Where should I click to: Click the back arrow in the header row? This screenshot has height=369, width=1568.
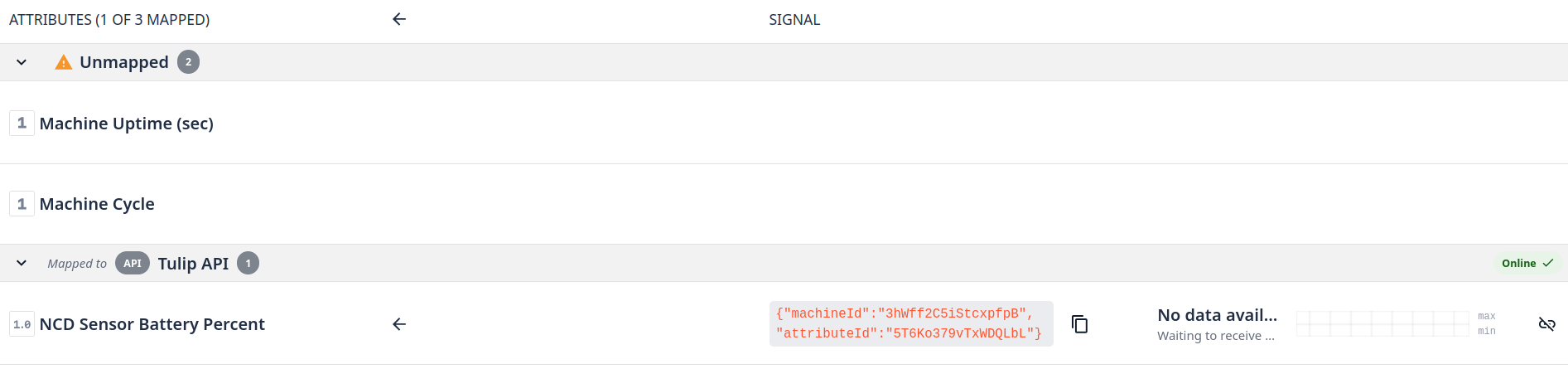point(399,19)
